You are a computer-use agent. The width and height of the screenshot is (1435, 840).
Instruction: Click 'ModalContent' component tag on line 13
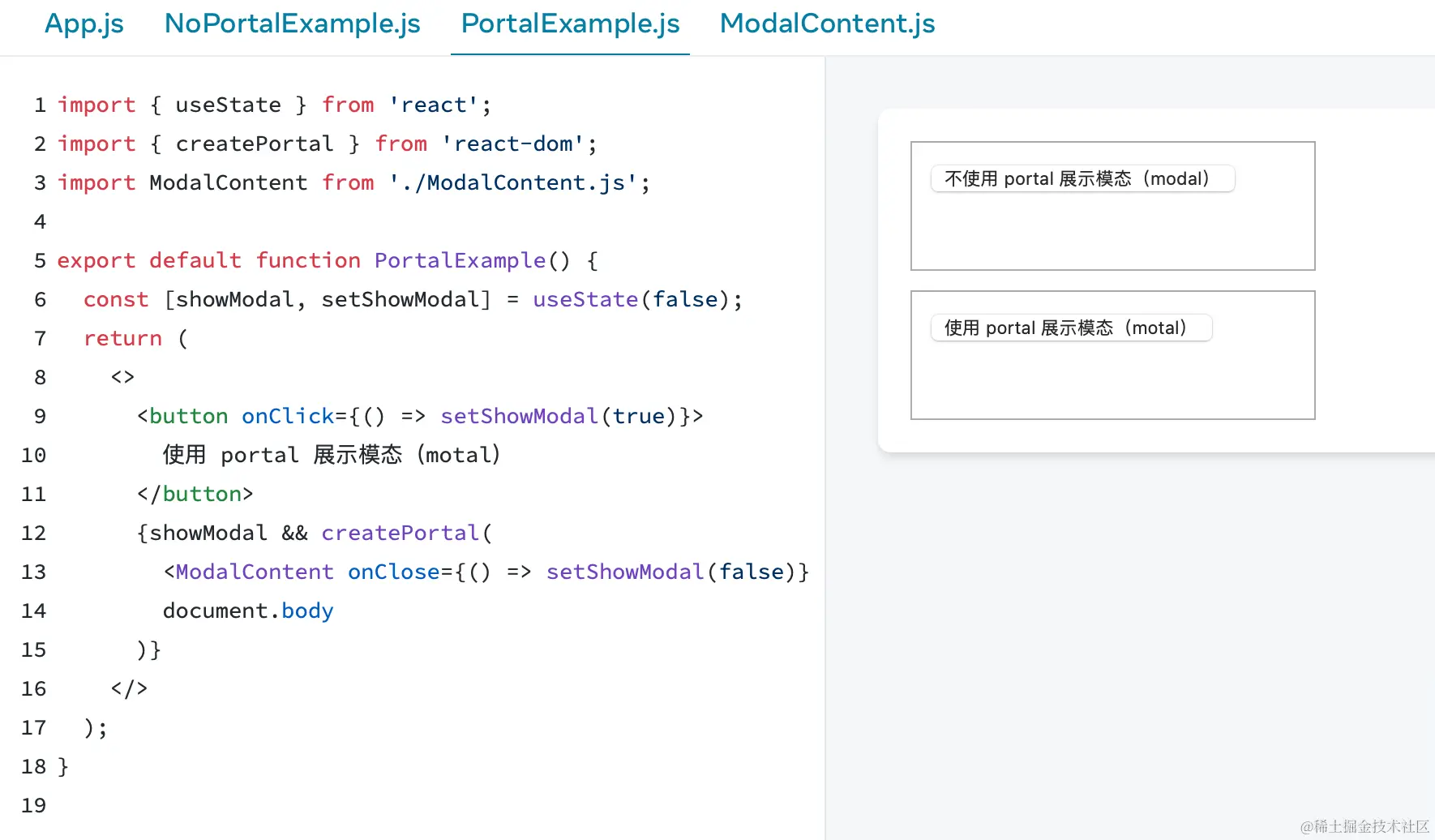(x=255, y=572)
